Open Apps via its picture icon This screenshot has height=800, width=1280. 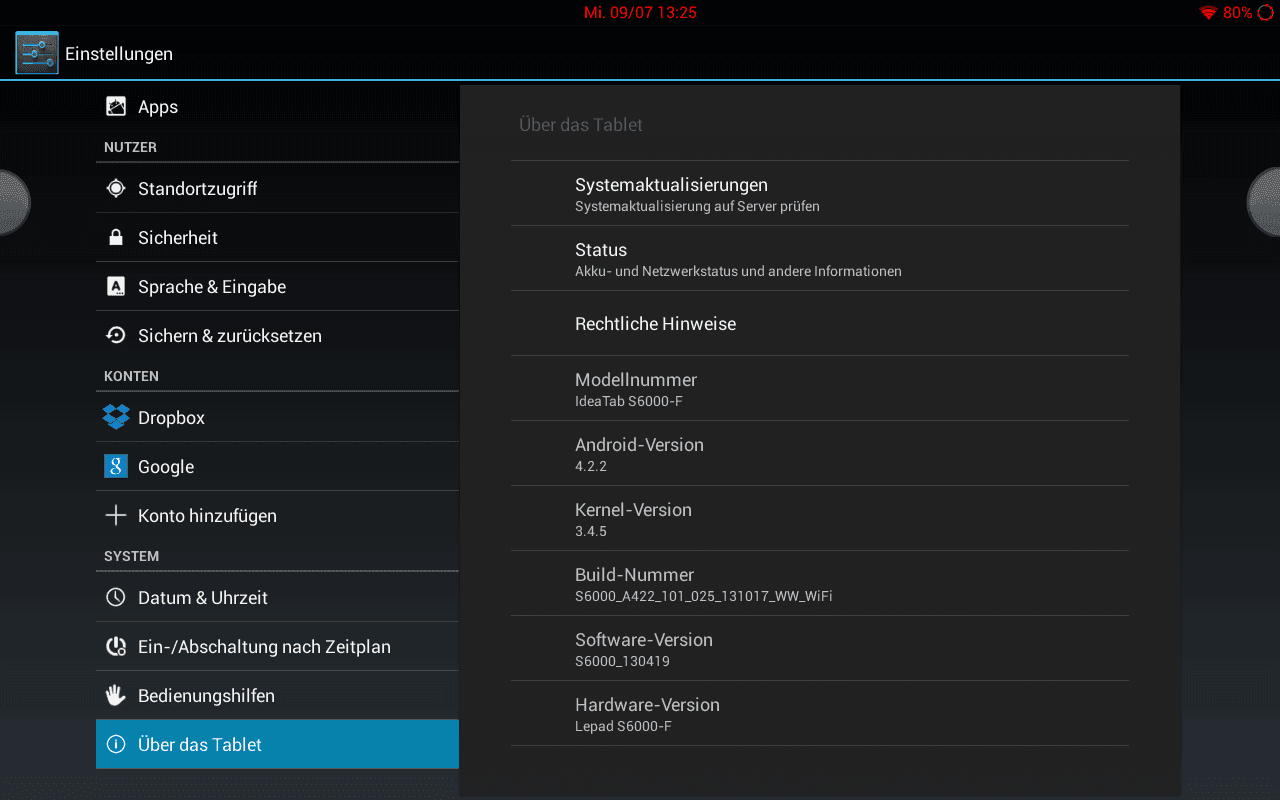point(116,107)
